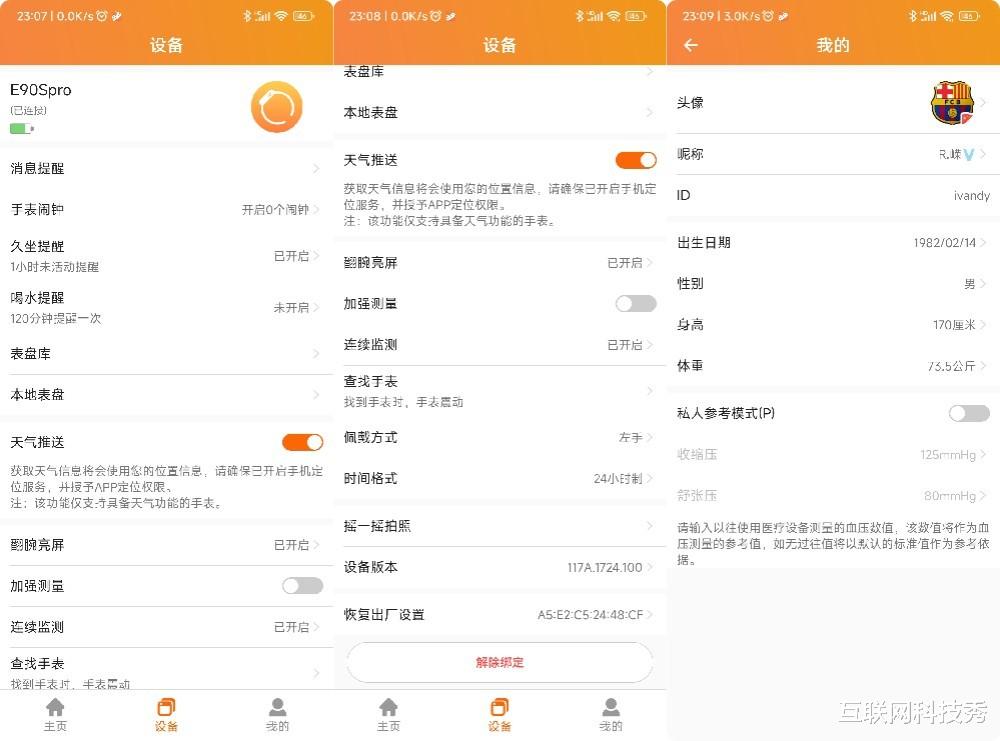
Task: Open 摇一摇拍照 row
Action: [499, 526]
